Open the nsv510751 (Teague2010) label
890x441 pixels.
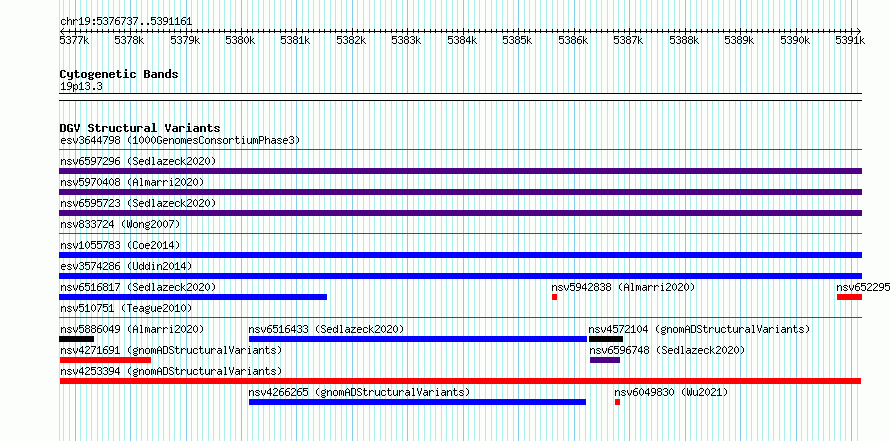point(126,308)
